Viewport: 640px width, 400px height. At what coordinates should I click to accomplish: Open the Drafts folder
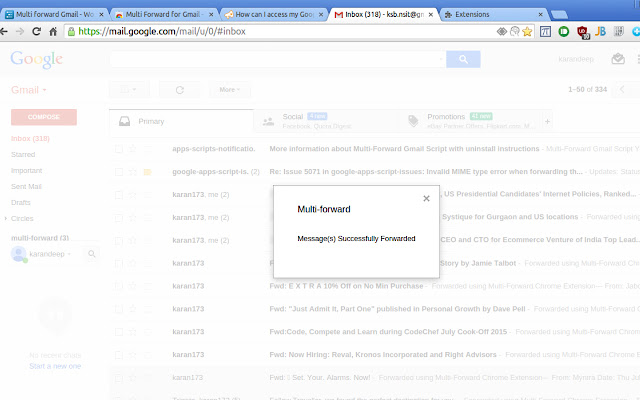point(20,202)
